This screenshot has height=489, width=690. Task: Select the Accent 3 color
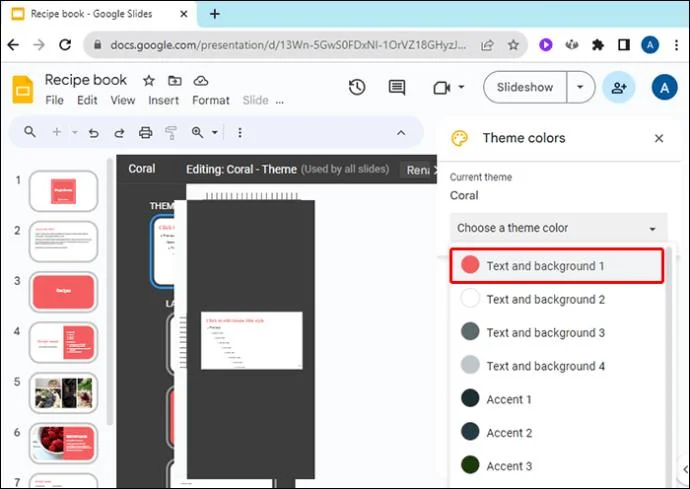(557, 466)
